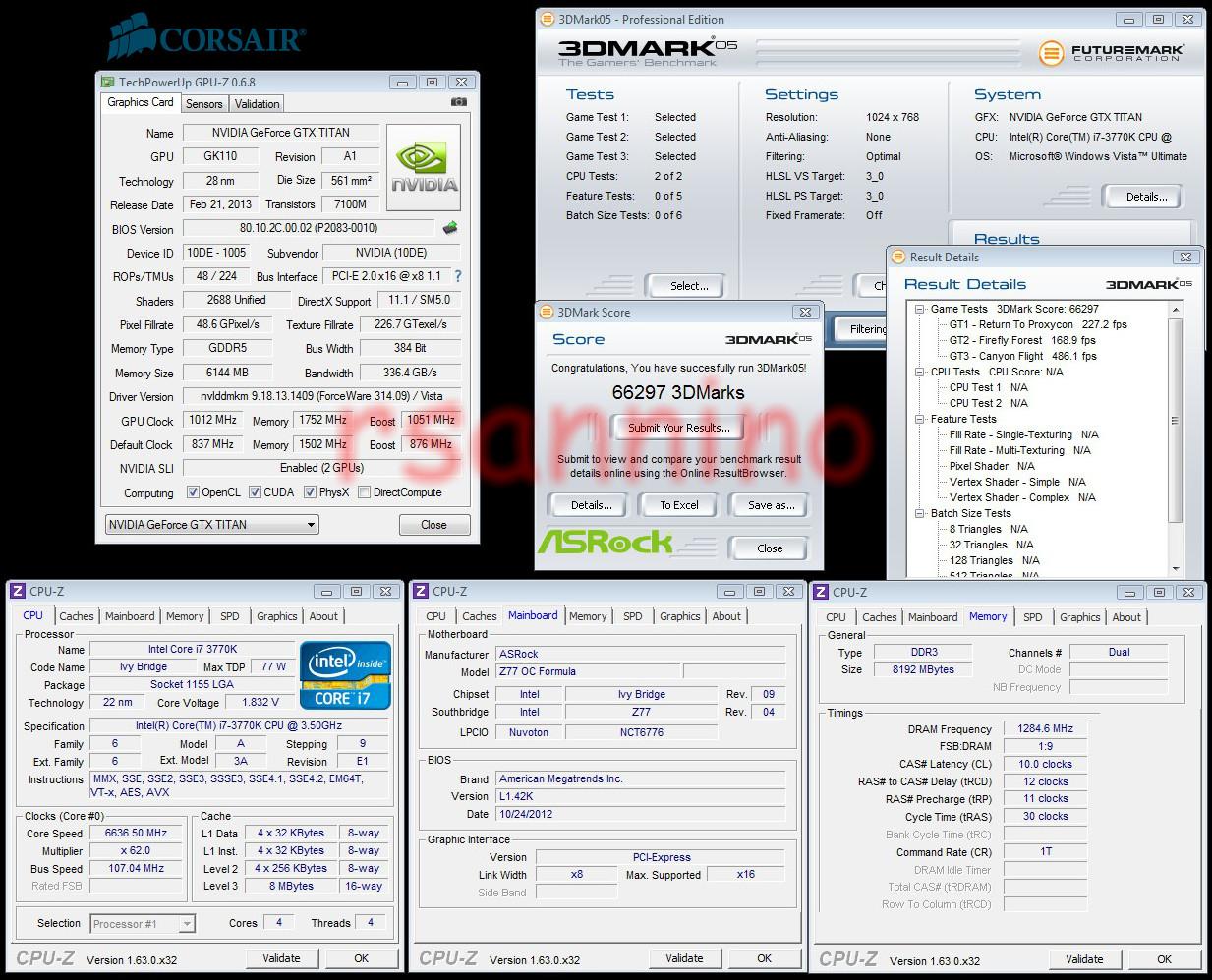Click the GPU-Z title bar icon
The image size is (1212, 980).
[107, 83]
